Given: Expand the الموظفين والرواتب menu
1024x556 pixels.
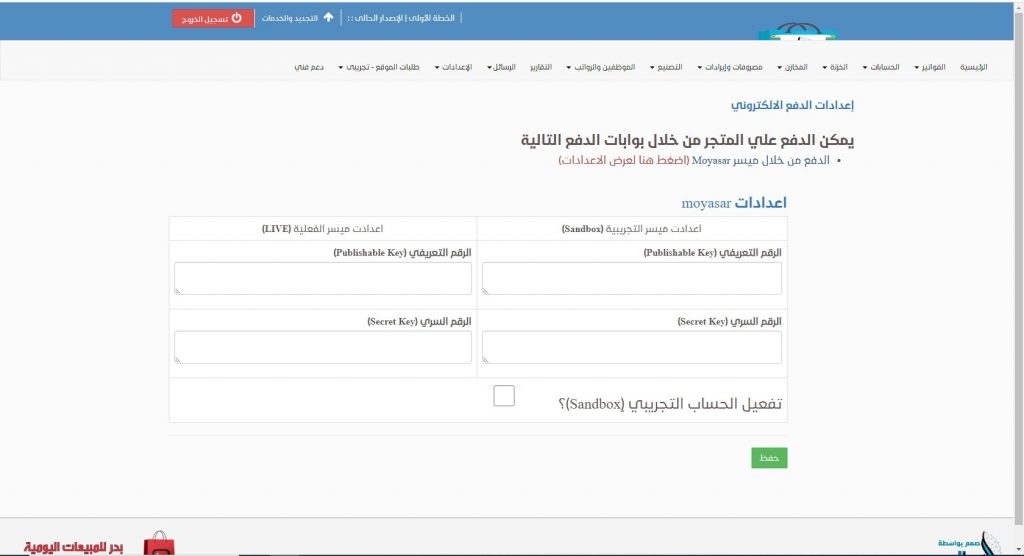Looking at the screenshot, I should click(600, 67).
